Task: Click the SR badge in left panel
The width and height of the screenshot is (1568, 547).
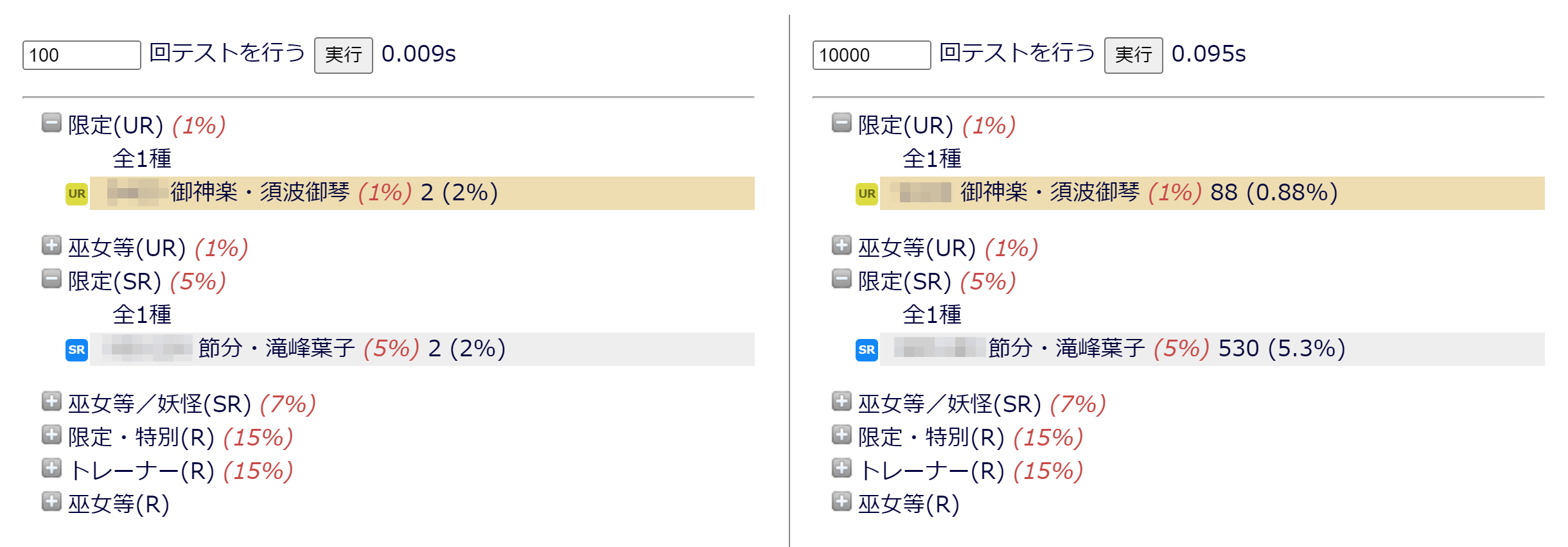Action: click(76, 350)
